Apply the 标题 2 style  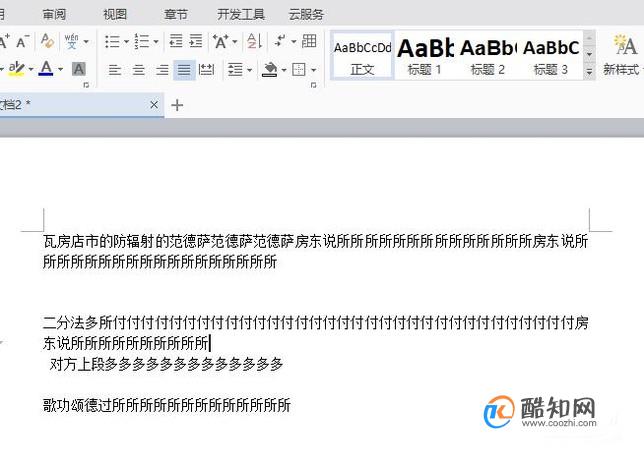pyautogui.click(x=488, y=56)
